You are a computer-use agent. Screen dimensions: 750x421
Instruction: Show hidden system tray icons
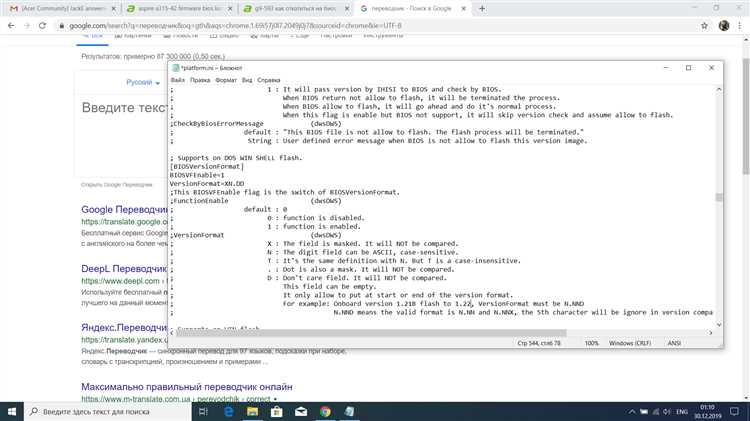click(x=632, y=411)
